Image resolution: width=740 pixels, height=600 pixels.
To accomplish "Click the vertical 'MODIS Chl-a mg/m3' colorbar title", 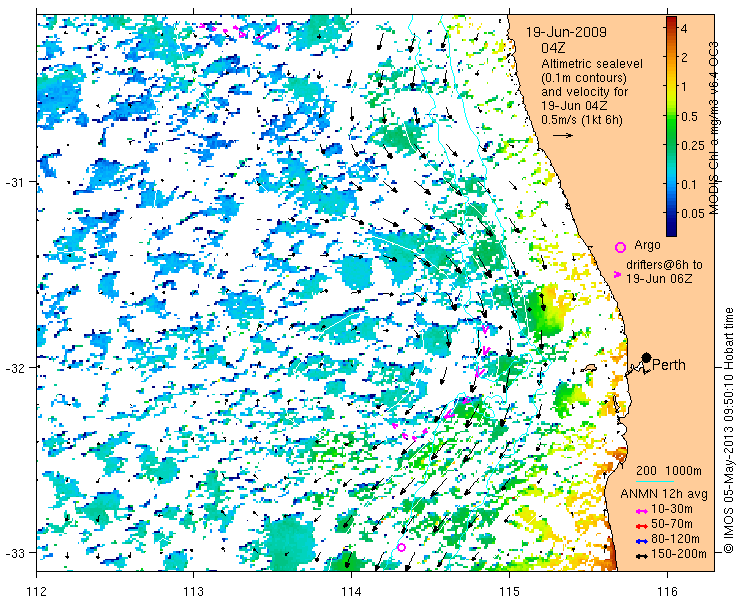I will coord(715,127).
